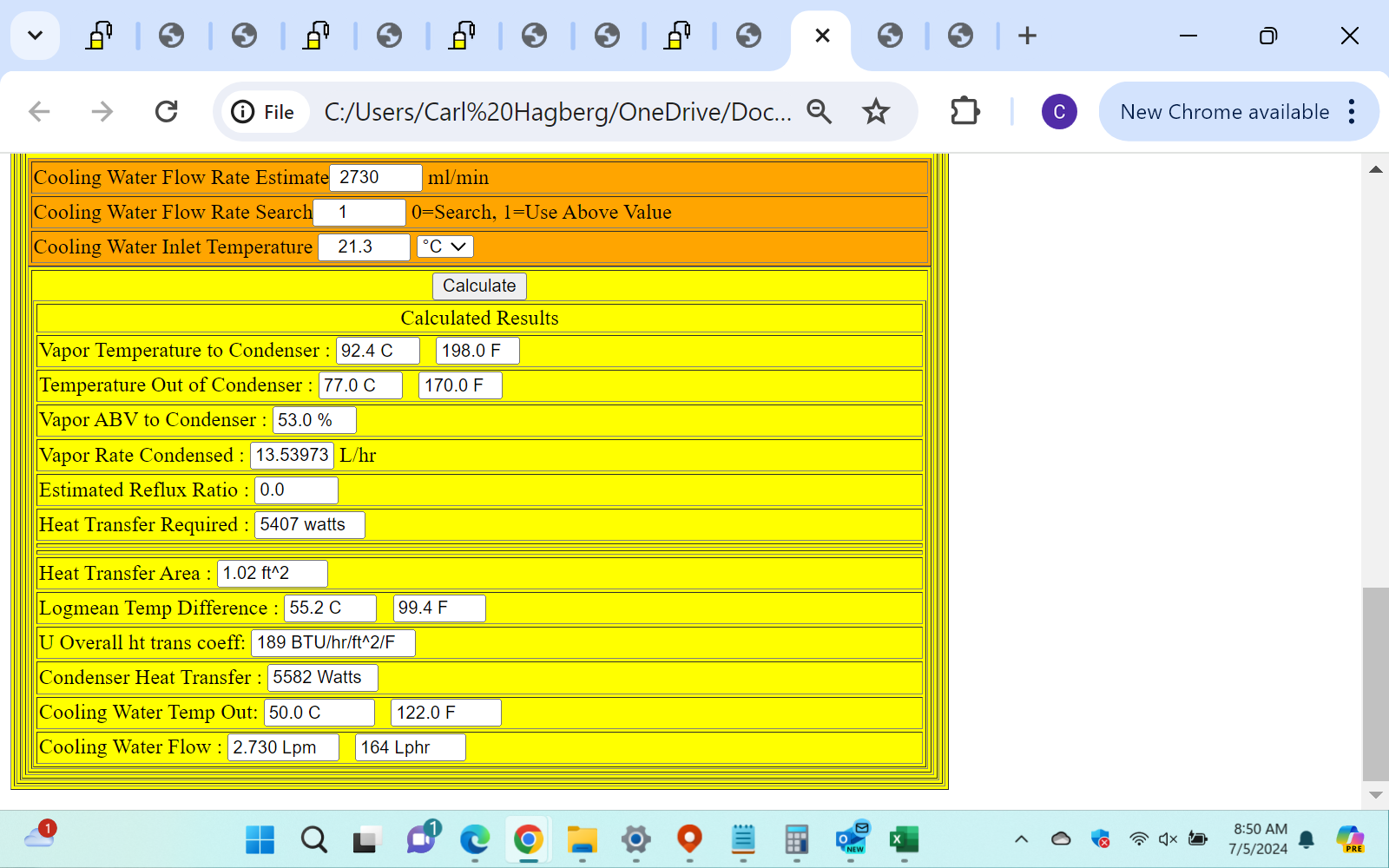1389x868 pixels.
Task: Go back to previous page
Action: click(39, 111)
